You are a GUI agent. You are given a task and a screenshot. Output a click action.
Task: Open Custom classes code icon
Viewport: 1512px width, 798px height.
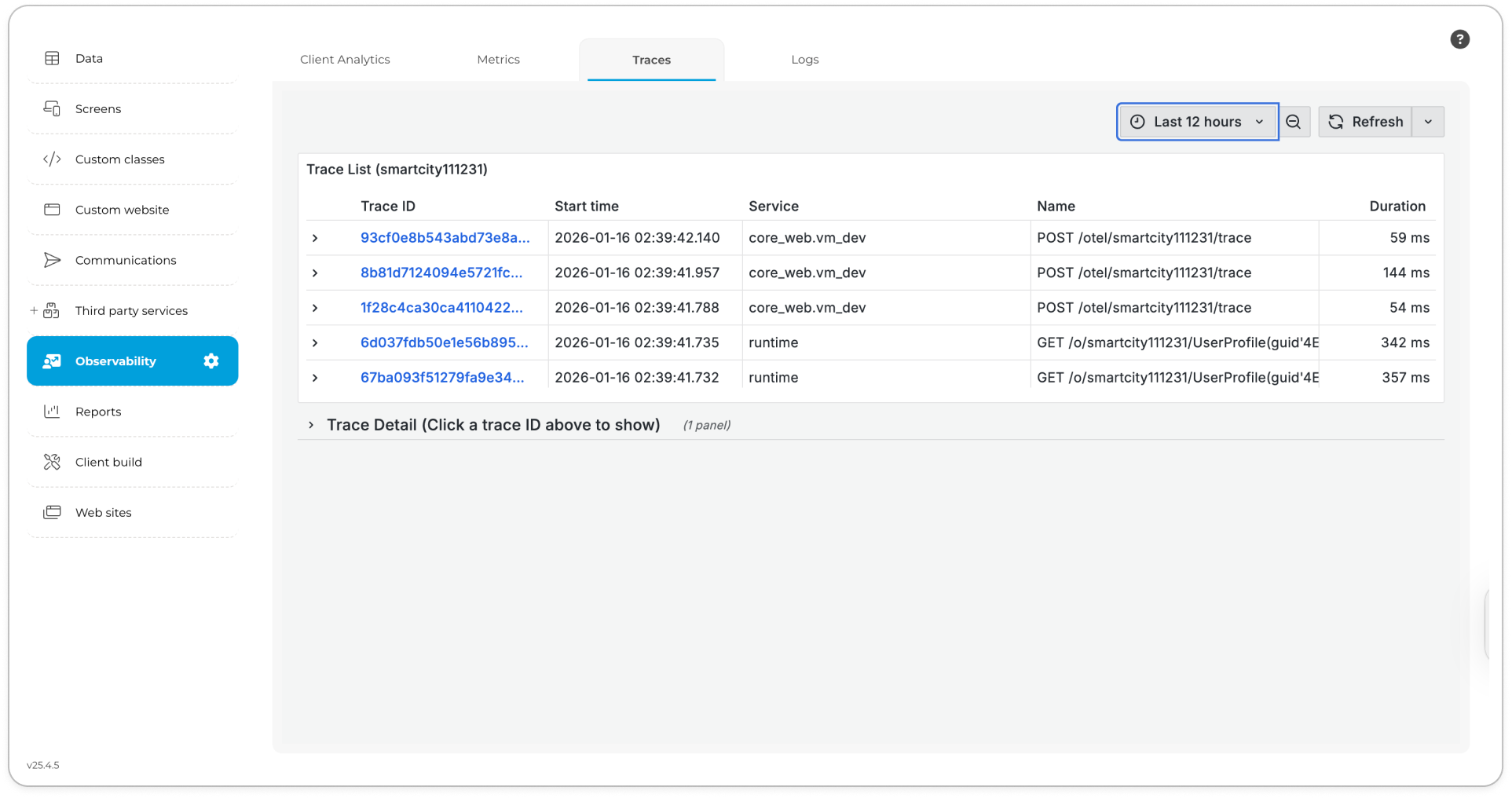[x=52, y=159]
